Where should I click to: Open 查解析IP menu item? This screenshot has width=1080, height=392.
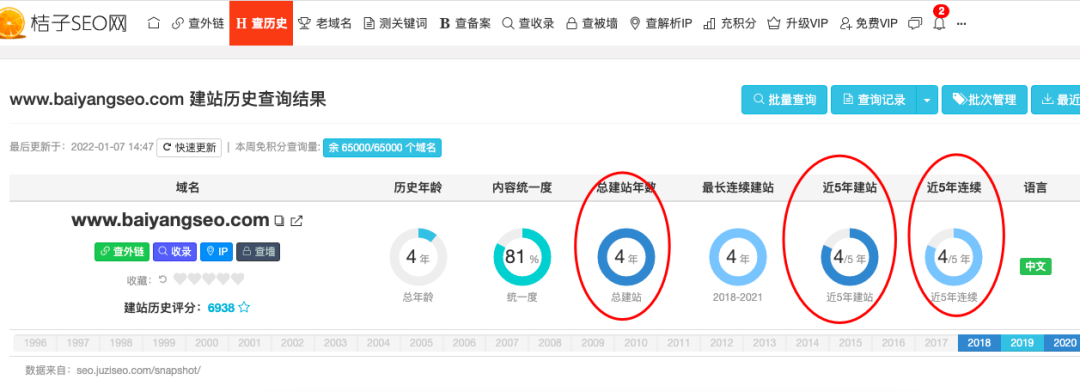pos(661,23)
